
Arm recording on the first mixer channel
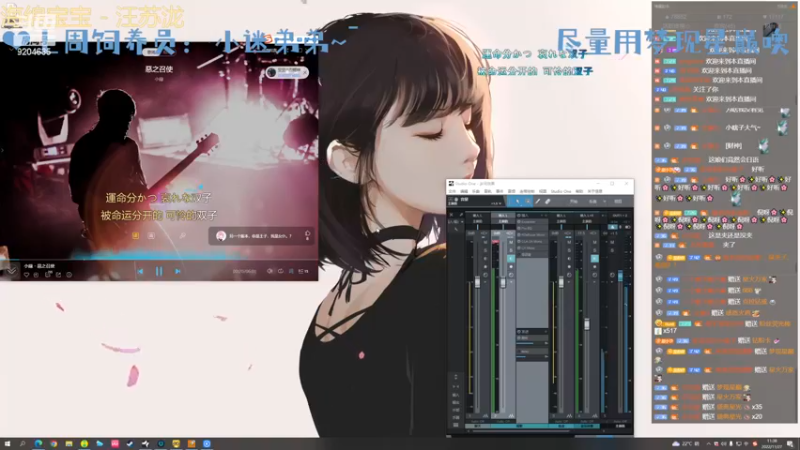click(x=485, y=267)
